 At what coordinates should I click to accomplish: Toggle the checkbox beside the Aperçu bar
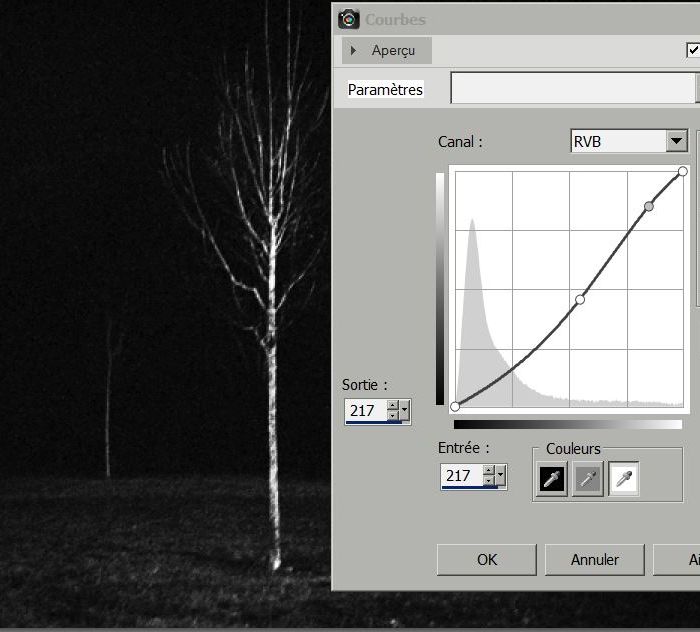pos(692,50)
